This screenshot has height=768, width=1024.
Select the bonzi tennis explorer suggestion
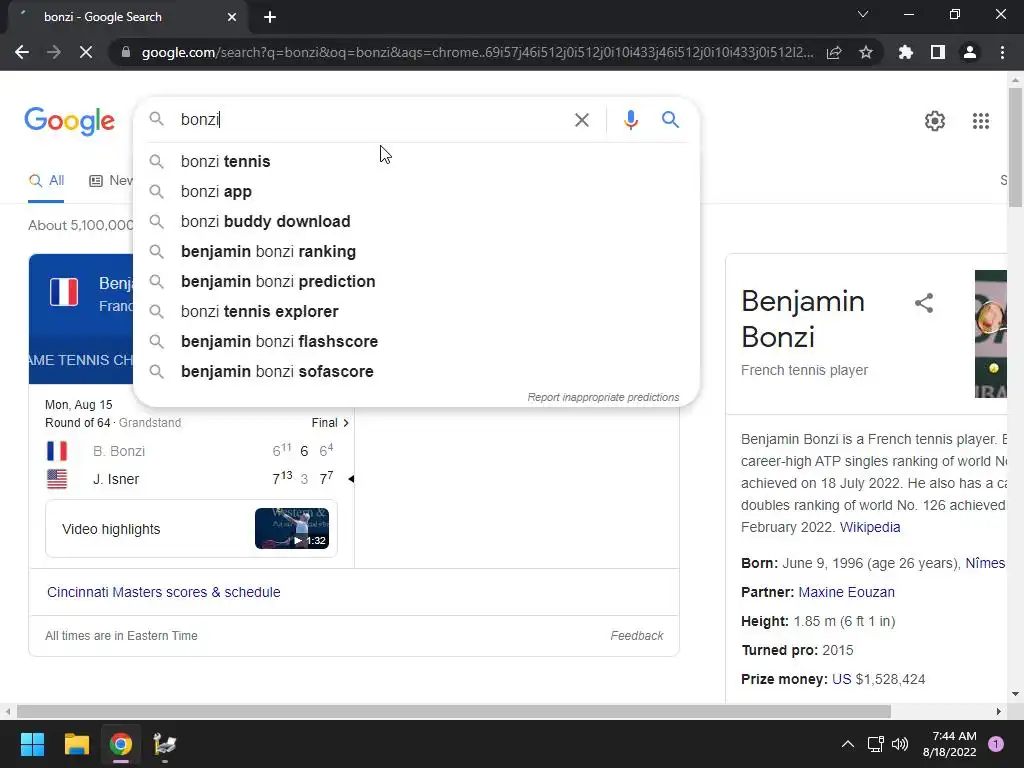tap(416, 312)
